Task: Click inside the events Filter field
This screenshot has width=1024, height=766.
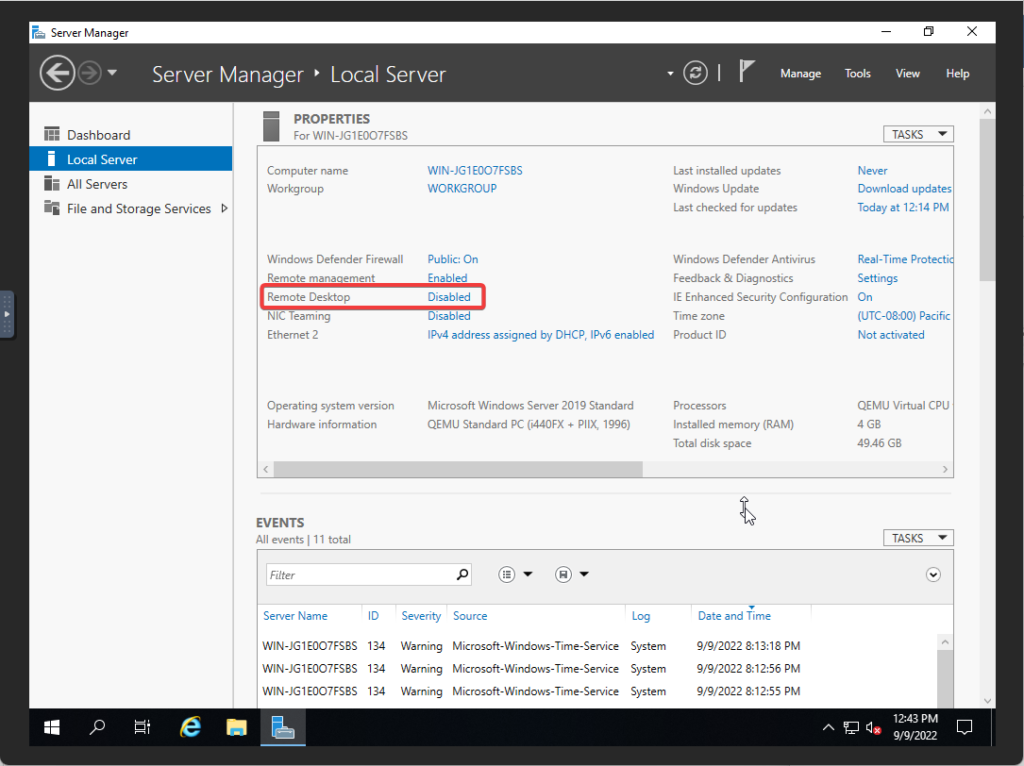Action: [x=360, y=573]
